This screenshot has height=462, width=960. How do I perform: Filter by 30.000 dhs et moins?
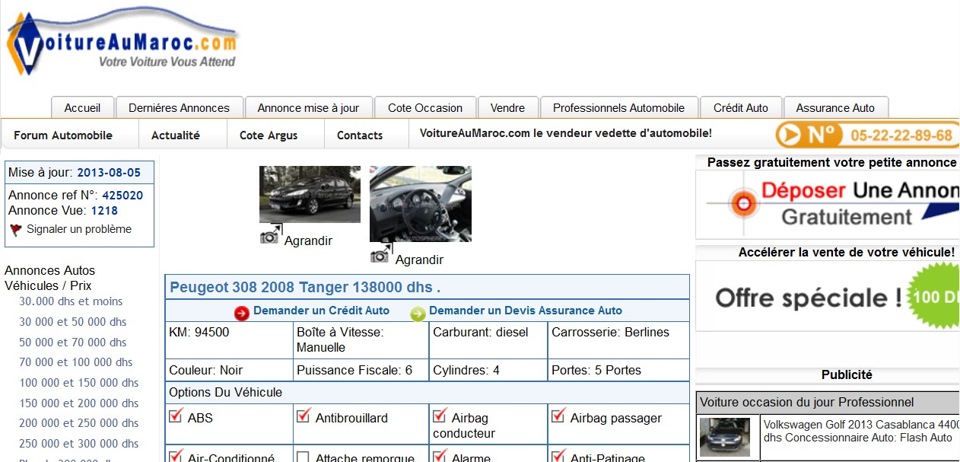pyautogui.click(x=71, y=301)
